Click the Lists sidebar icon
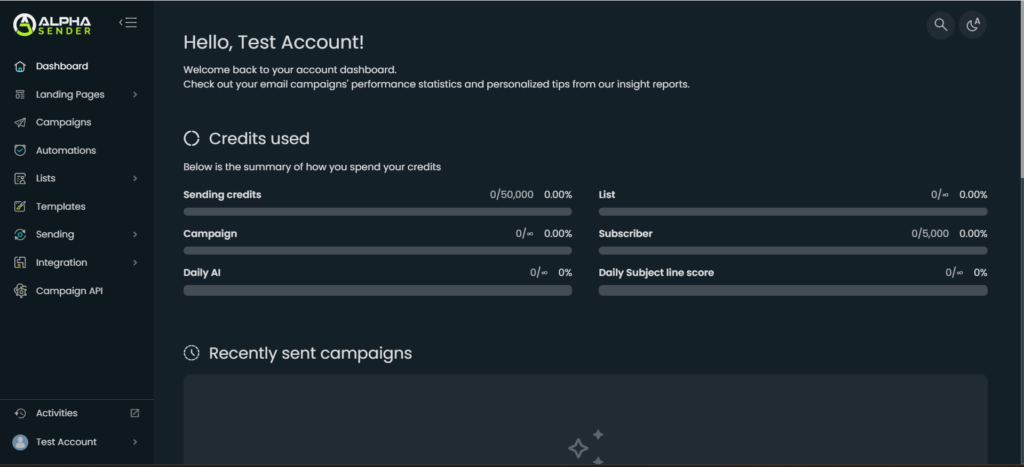Viewport: 1024px width, 467px height. [20, 178]
